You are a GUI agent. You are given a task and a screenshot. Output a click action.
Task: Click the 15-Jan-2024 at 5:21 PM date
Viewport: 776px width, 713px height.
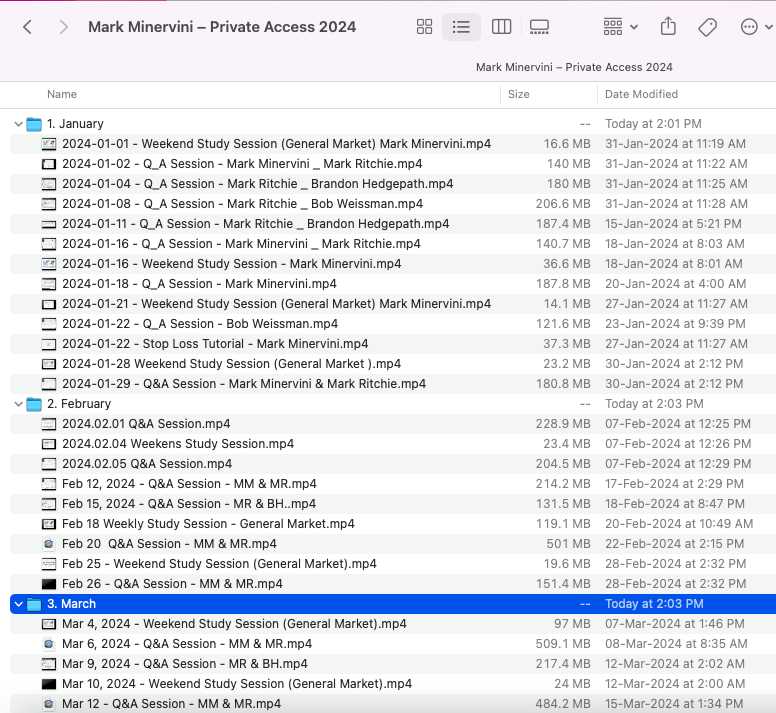pos(673,224)
